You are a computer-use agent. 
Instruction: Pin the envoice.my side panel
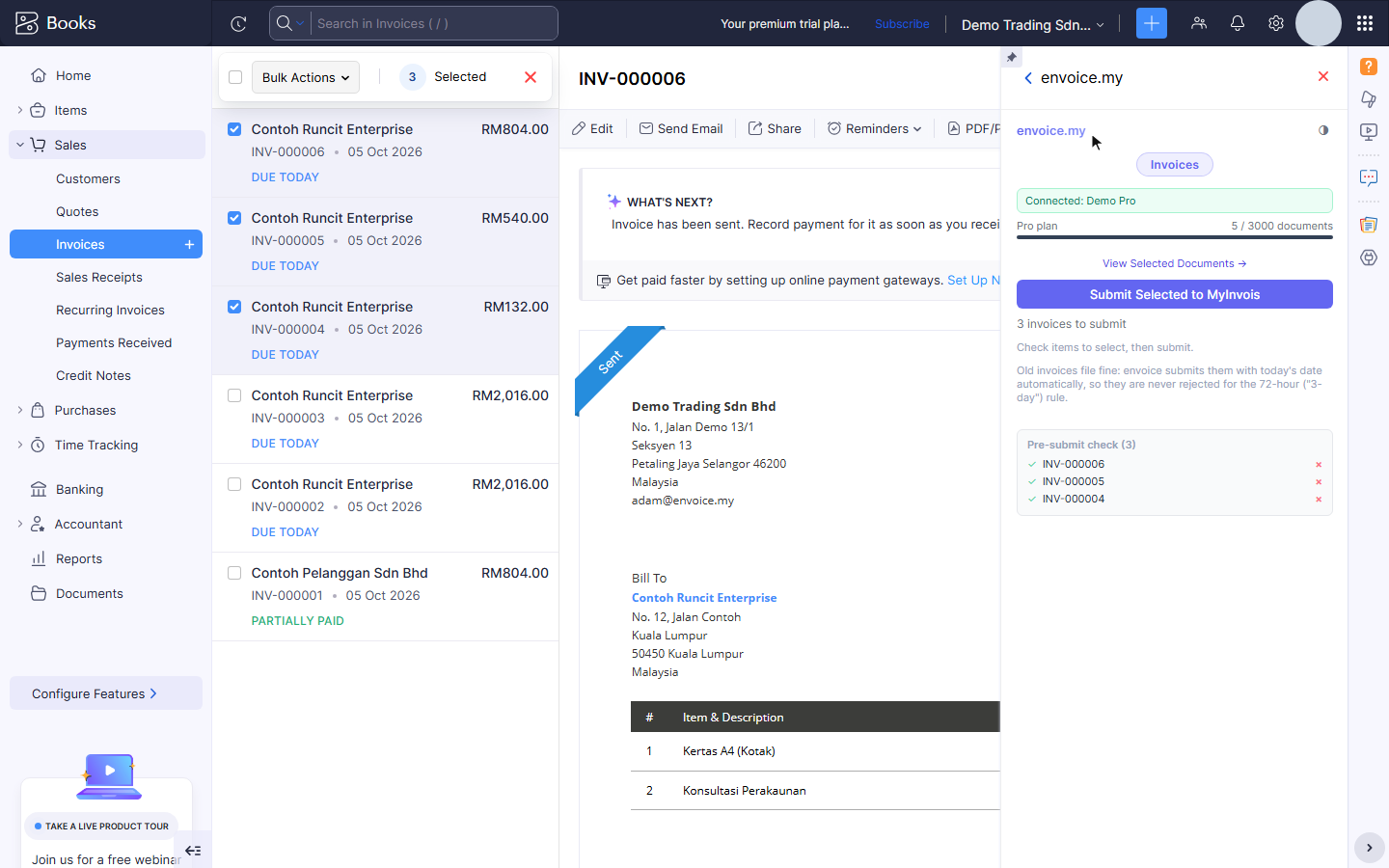(1012, 58)
